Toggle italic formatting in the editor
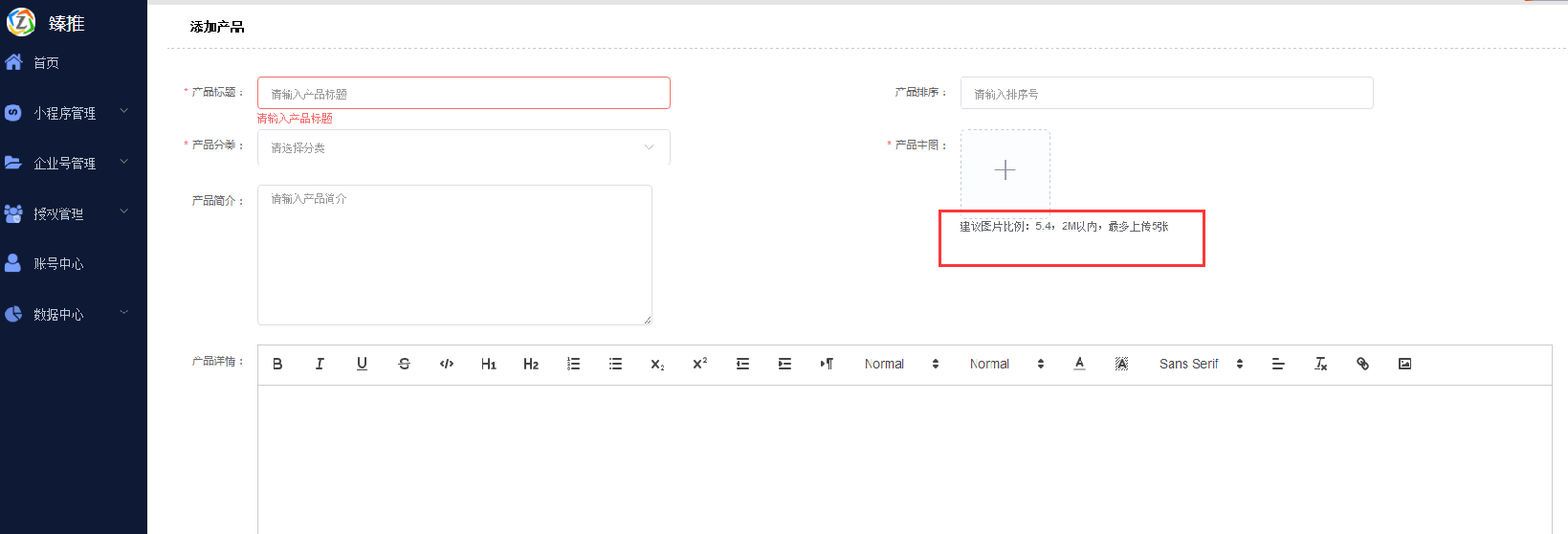 (320, 364)
